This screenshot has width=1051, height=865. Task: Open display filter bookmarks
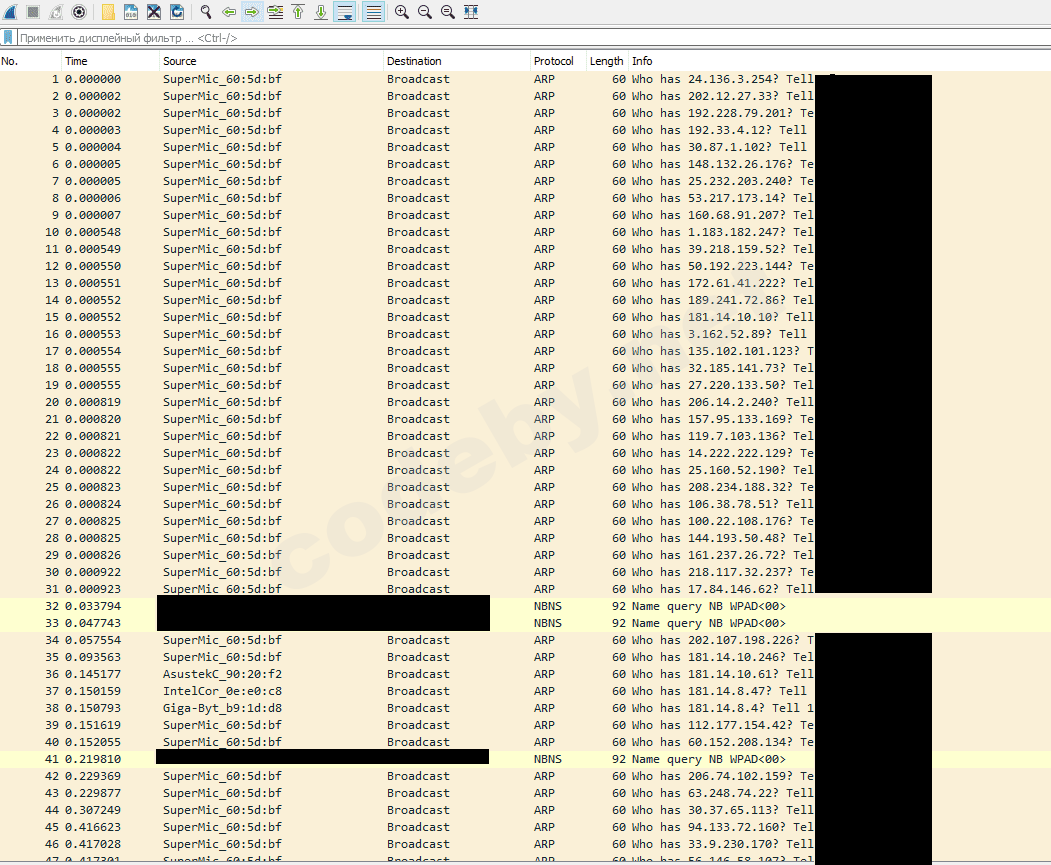coord(8,38)
